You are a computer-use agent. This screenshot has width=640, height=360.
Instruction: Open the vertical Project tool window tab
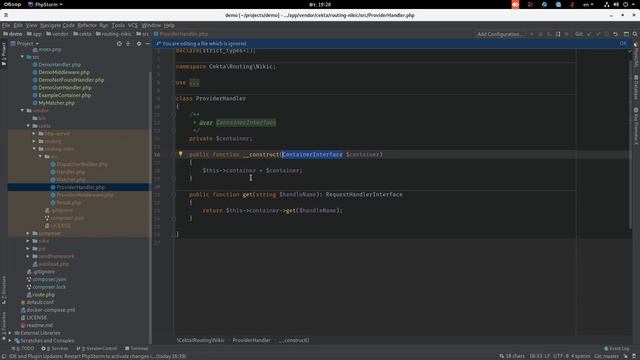tap(4, 54)
